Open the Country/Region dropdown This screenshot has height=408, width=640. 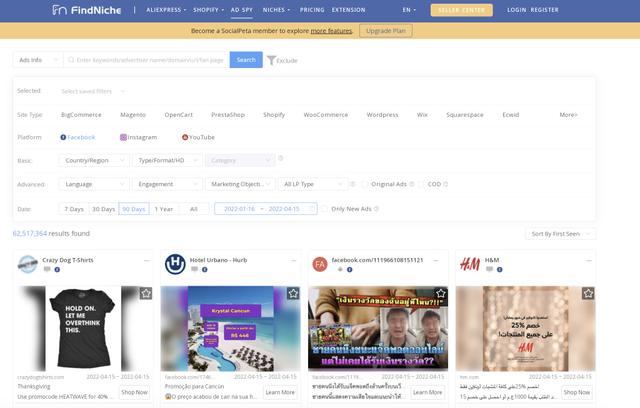(94, 160)
